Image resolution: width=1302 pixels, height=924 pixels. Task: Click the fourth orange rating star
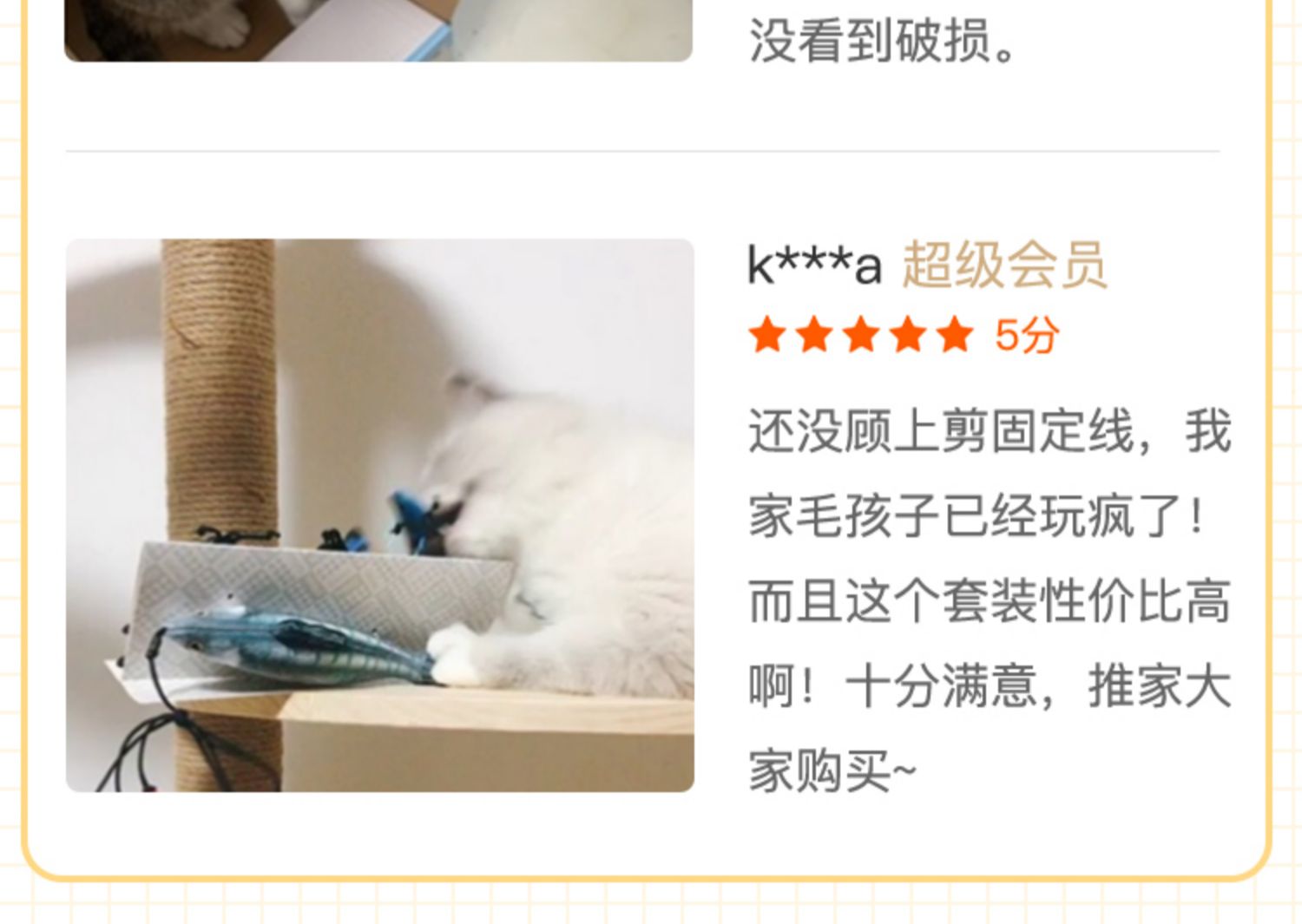click(909, 335)
